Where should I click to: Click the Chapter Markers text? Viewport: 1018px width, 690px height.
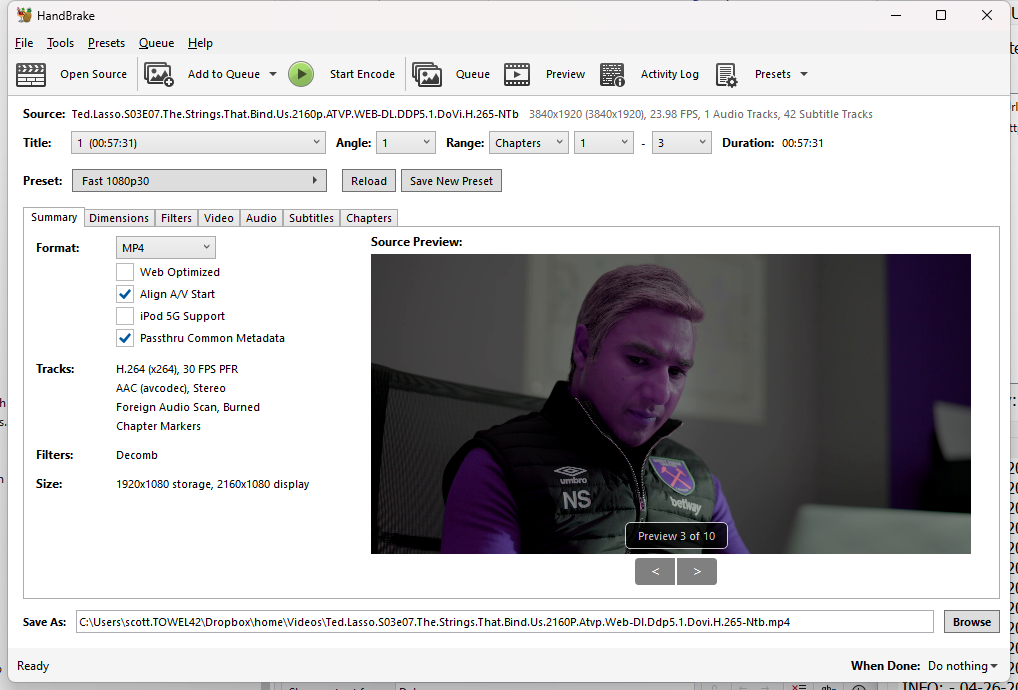point(158,426)
